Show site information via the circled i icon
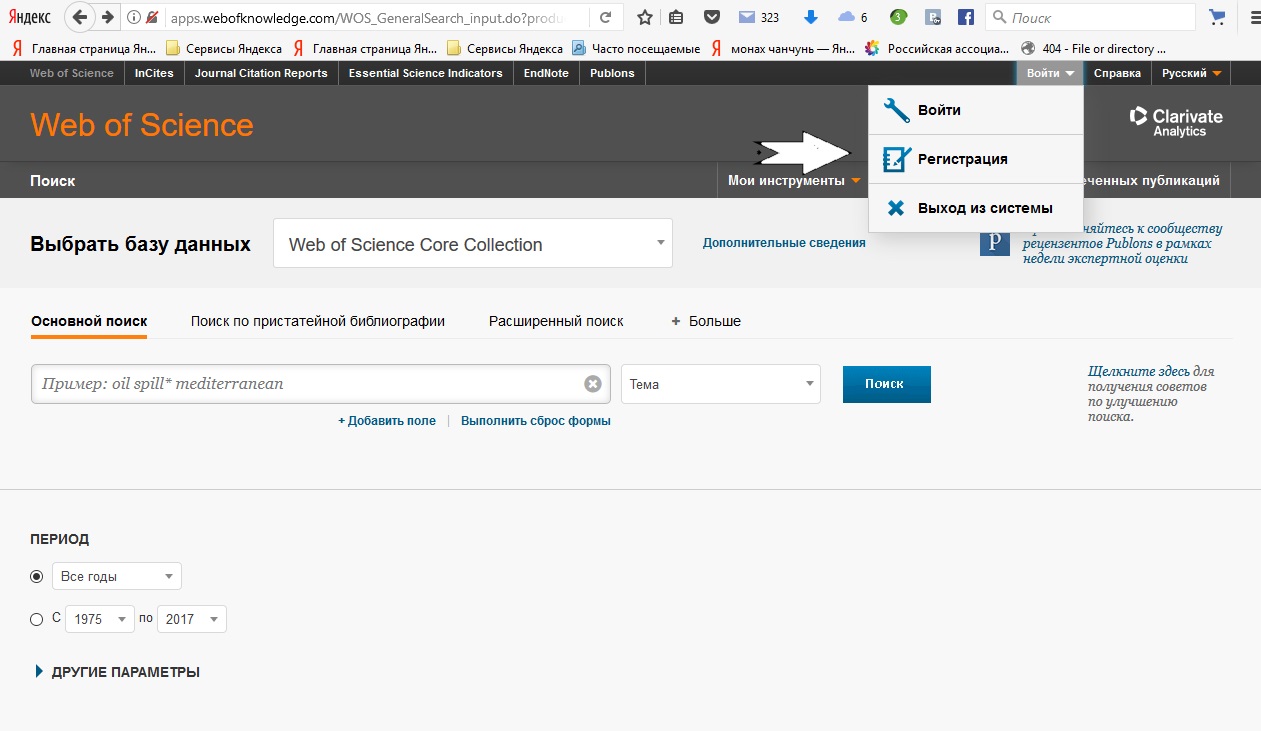Screen dimensions: 1261x731 134,17
